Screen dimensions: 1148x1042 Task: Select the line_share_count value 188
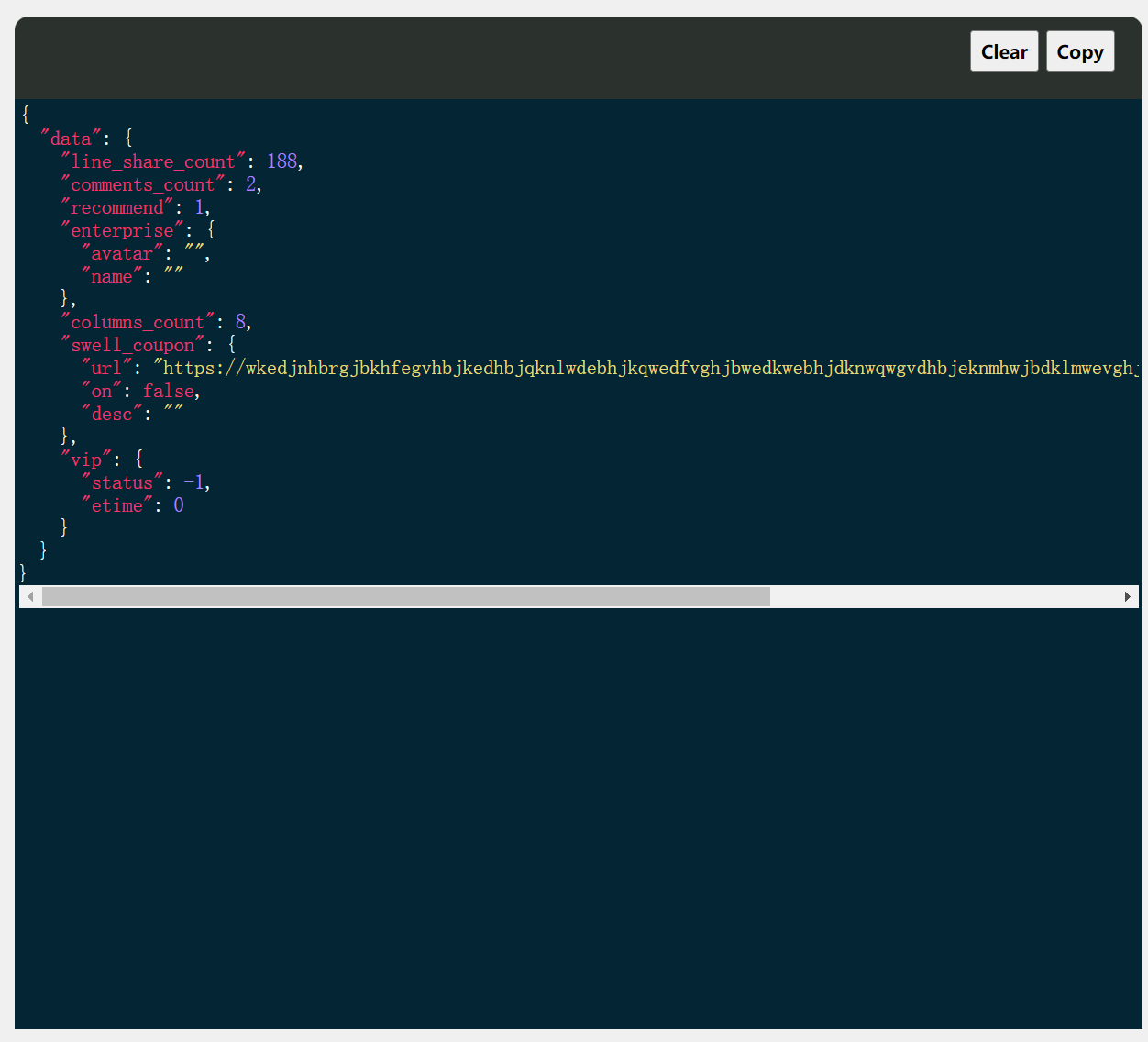281,161
